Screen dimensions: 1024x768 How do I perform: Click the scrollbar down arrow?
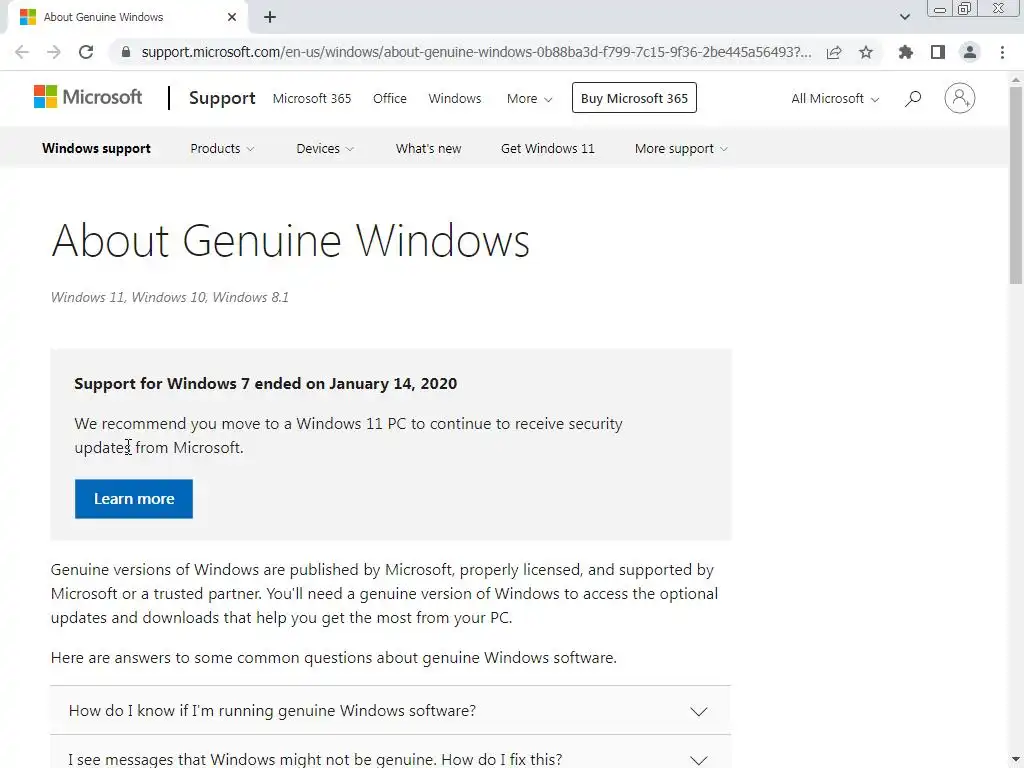click(x=1016, y=760)
